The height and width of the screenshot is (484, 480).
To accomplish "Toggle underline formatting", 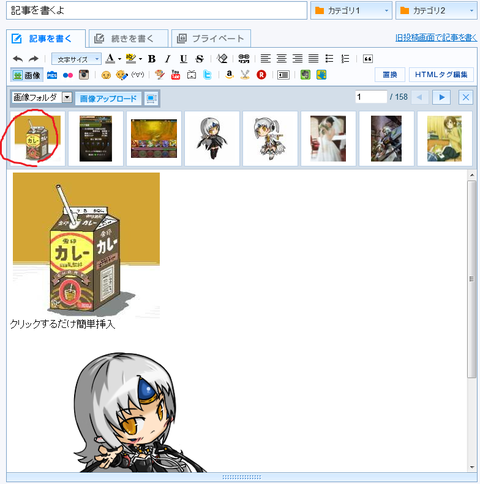I will point(183,59).
